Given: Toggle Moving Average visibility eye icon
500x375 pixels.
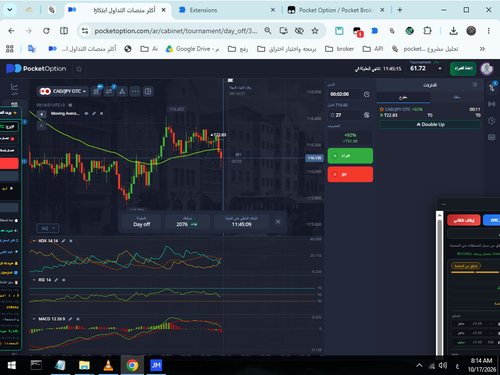Looking at the screenshot, I should pos(86,114).
